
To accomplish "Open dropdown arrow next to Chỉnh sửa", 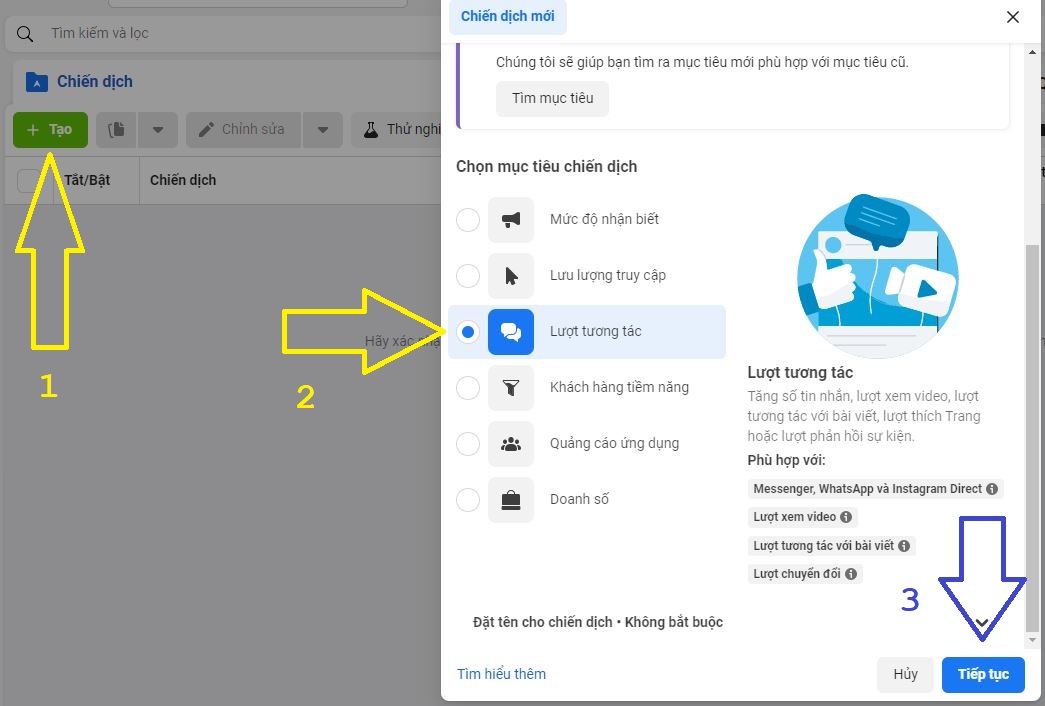I will pyautogui.click(x=323, y=129).
